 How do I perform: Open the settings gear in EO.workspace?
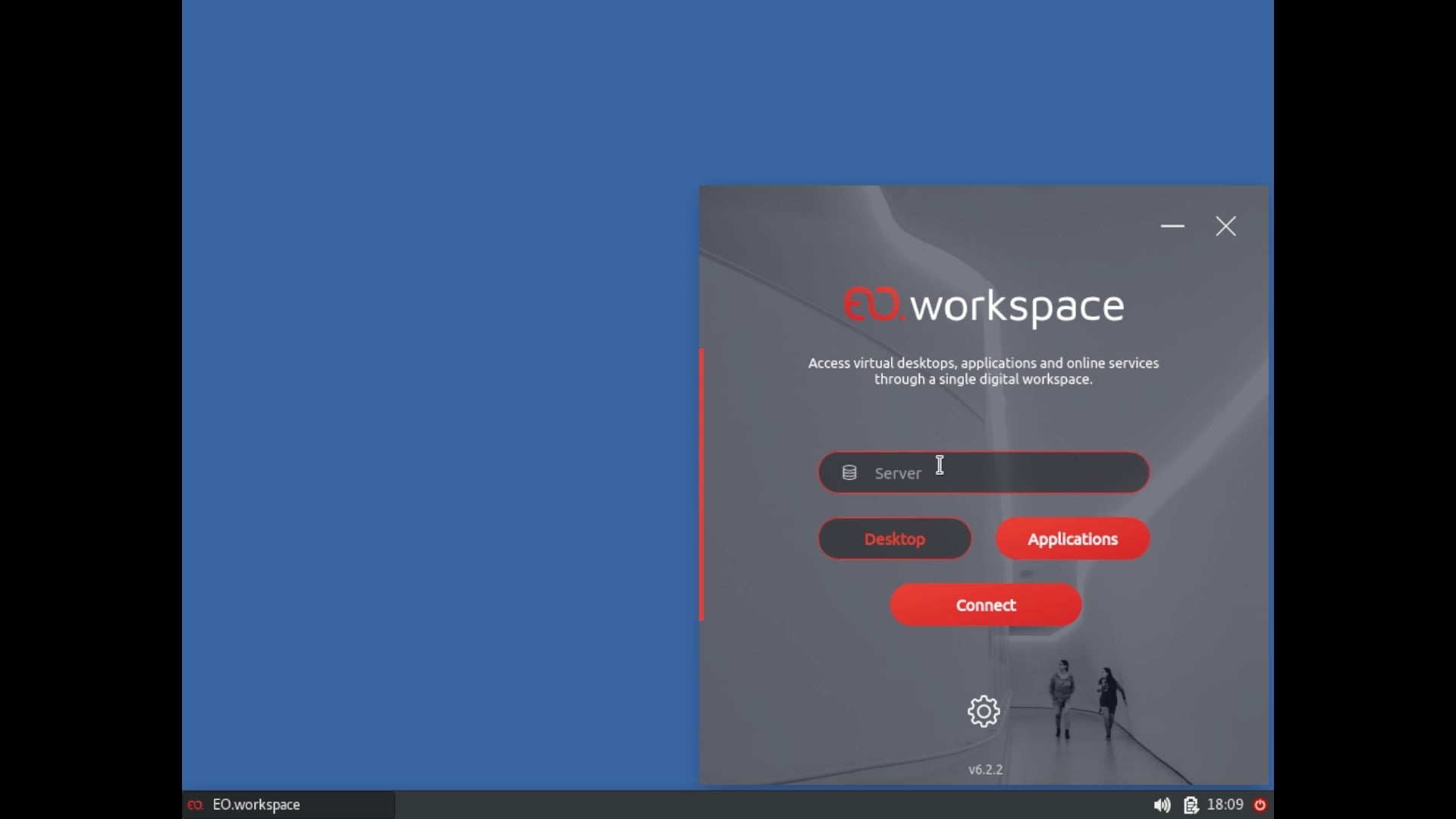pyautogui.click(x=984, y=711)
